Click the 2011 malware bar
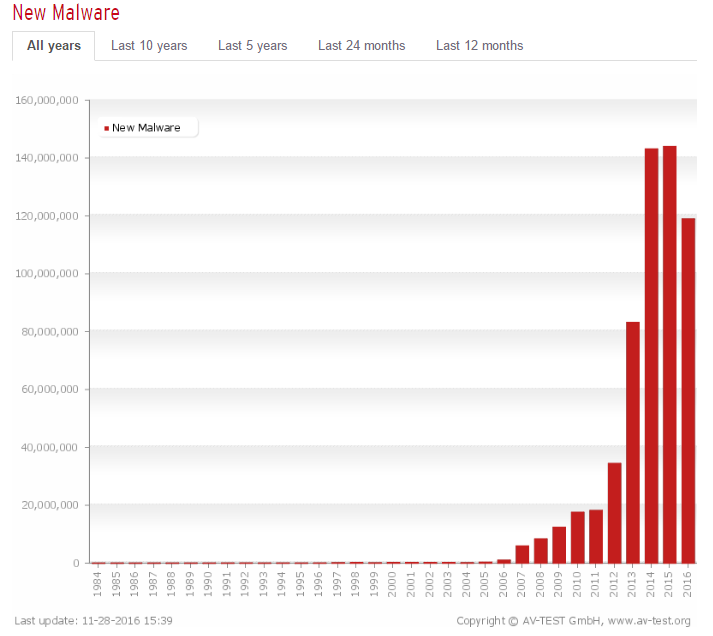 (596, 537)
